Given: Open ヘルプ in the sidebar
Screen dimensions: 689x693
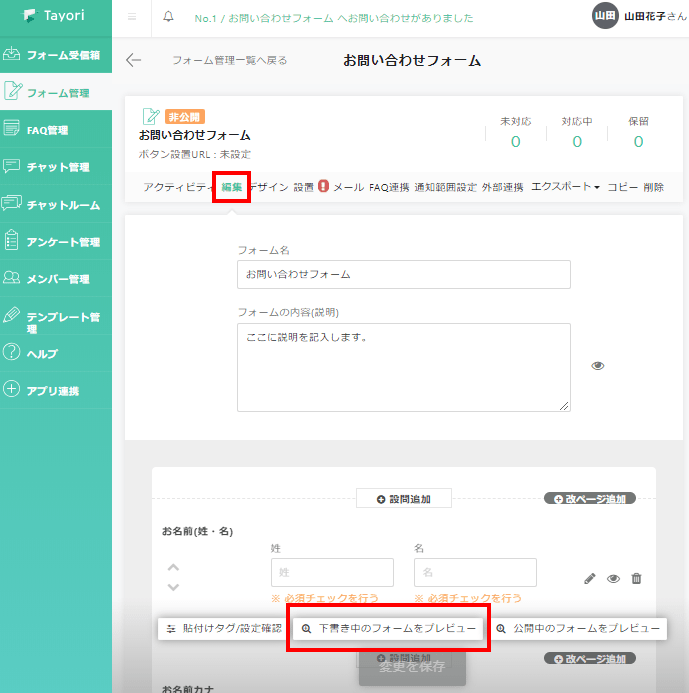Looking at the screenshot, I should point(42,353).
